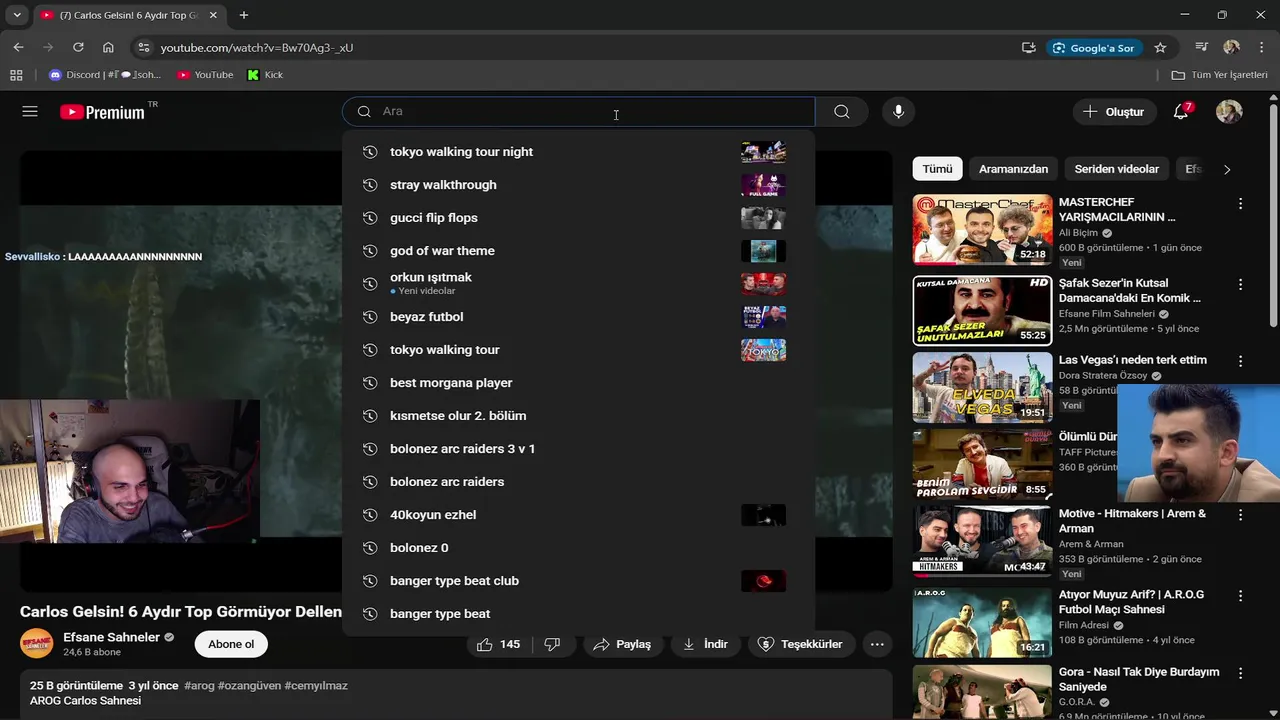Open the YouTube bookmark in bookmarks bar

click(205, 75)
